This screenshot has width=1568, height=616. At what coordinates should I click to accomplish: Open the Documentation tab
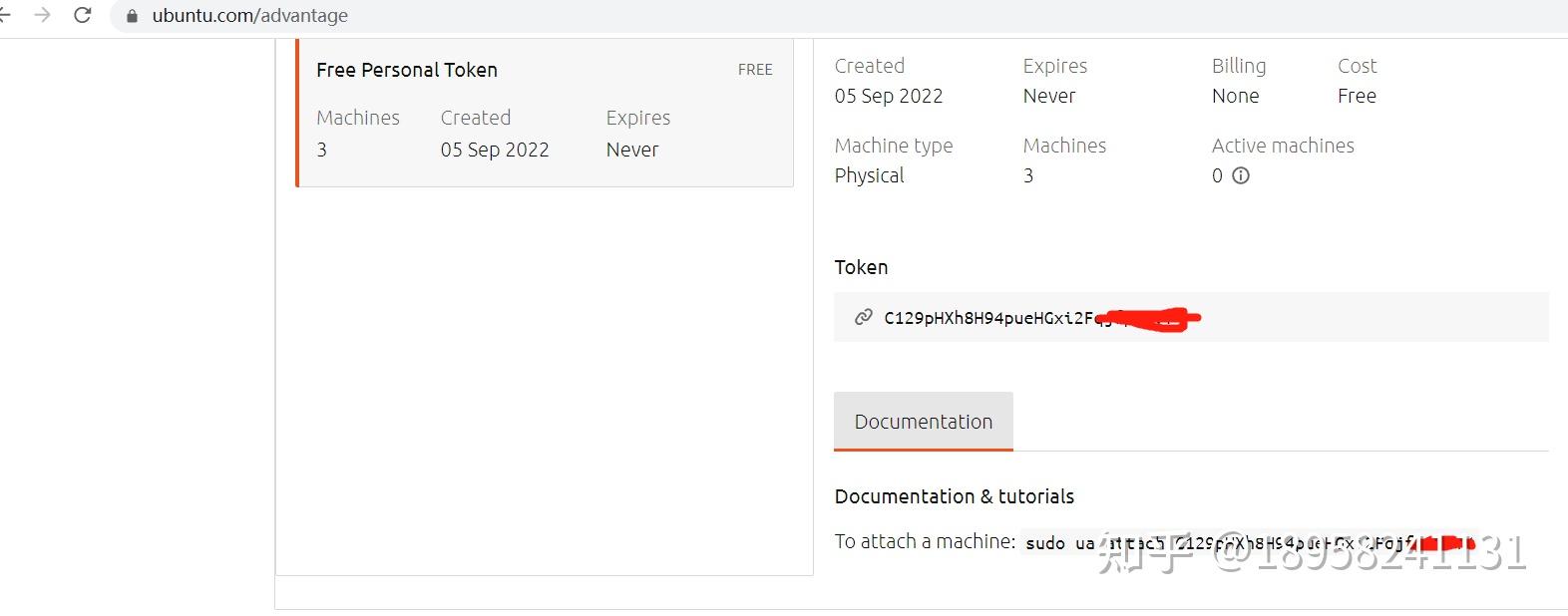(x=923, y=422)
